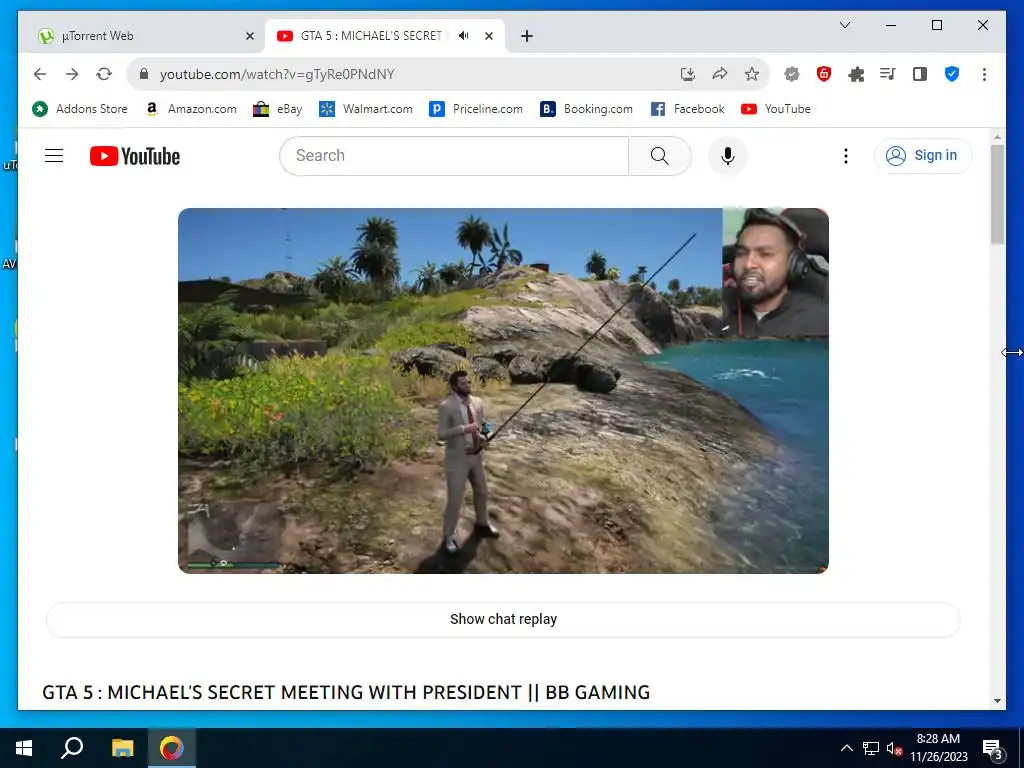Click the browser icon in taskbar
Screen dimensions: 1024x768
[x=172, y=748]
